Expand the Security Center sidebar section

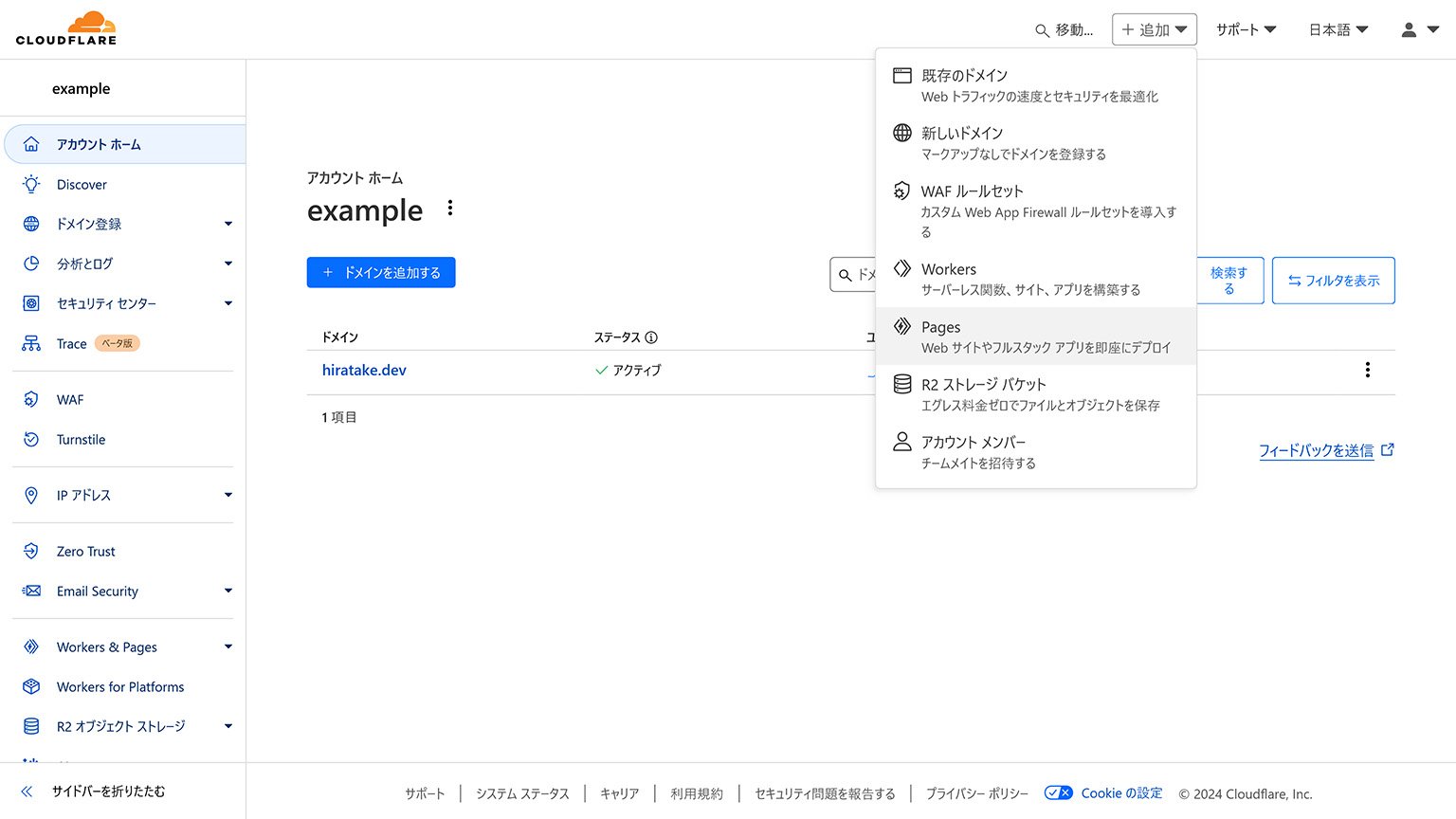point(228,303)
